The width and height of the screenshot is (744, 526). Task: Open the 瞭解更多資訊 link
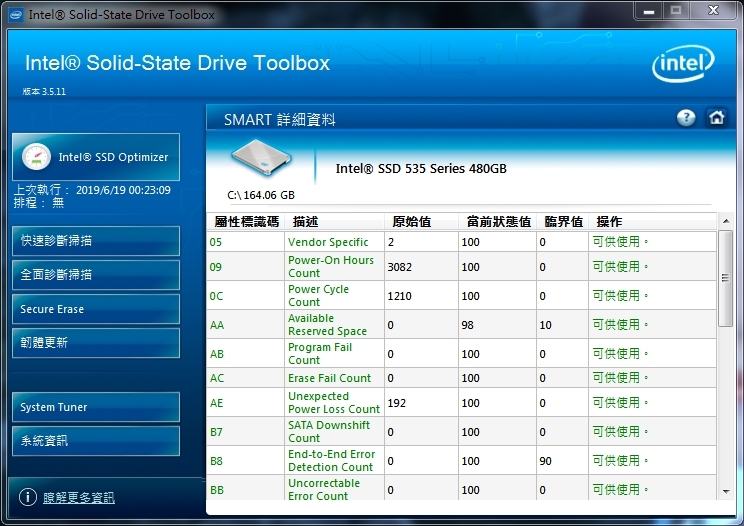pyautogui.click(x=79, y=498)
